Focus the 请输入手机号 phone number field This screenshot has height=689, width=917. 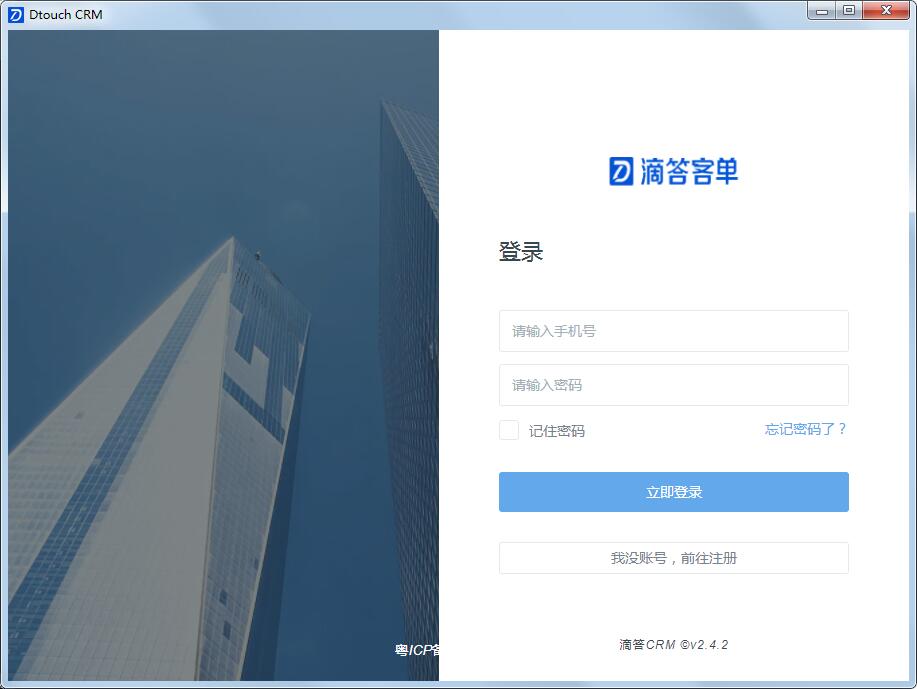point(673,331)
